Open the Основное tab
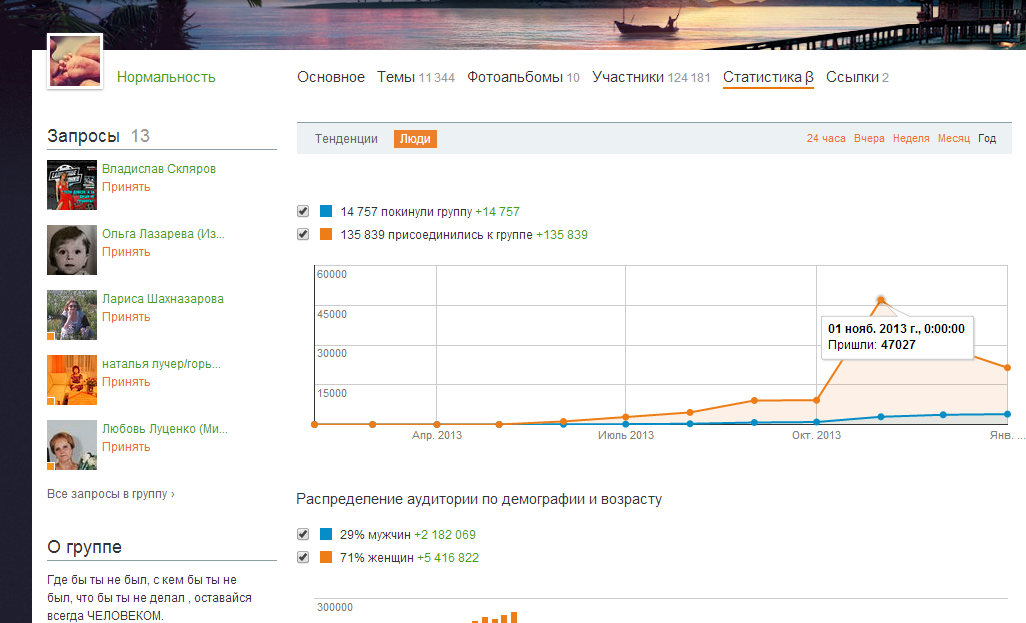 (x=330, y=77)
